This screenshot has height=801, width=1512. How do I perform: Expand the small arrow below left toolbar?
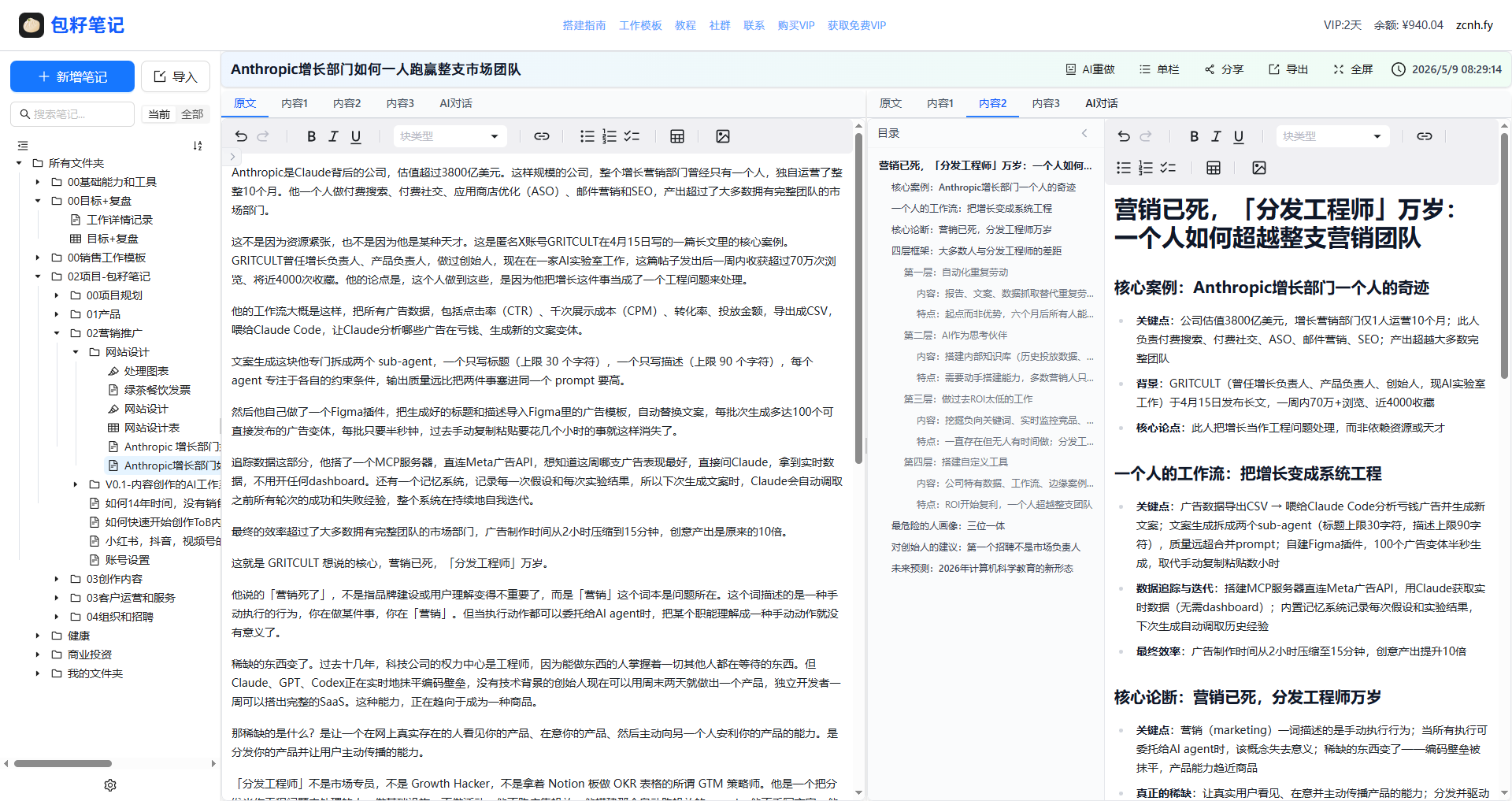(232, 157)
